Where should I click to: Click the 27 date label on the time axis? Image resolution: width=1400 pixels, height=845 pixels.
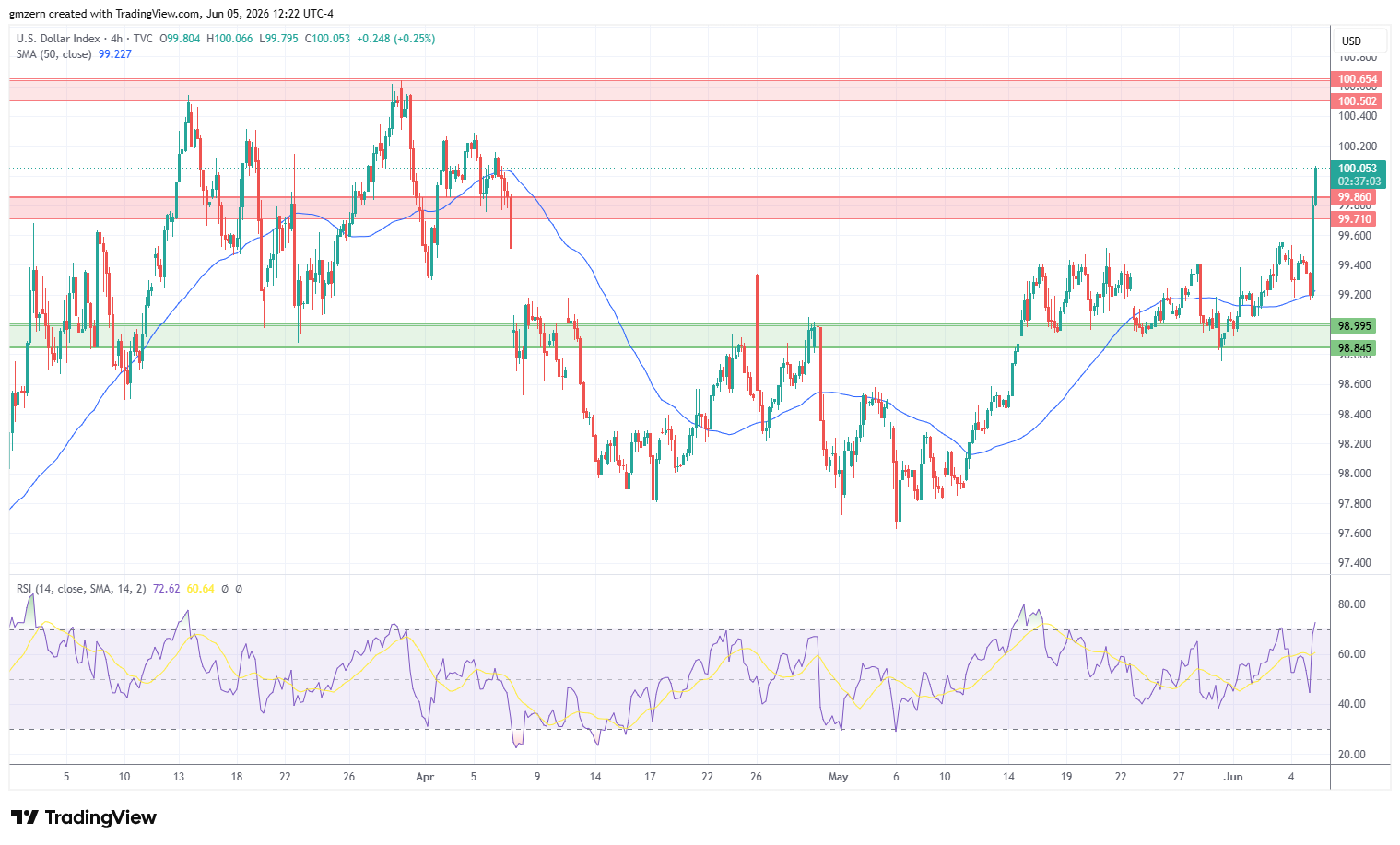click(1179, 777)
